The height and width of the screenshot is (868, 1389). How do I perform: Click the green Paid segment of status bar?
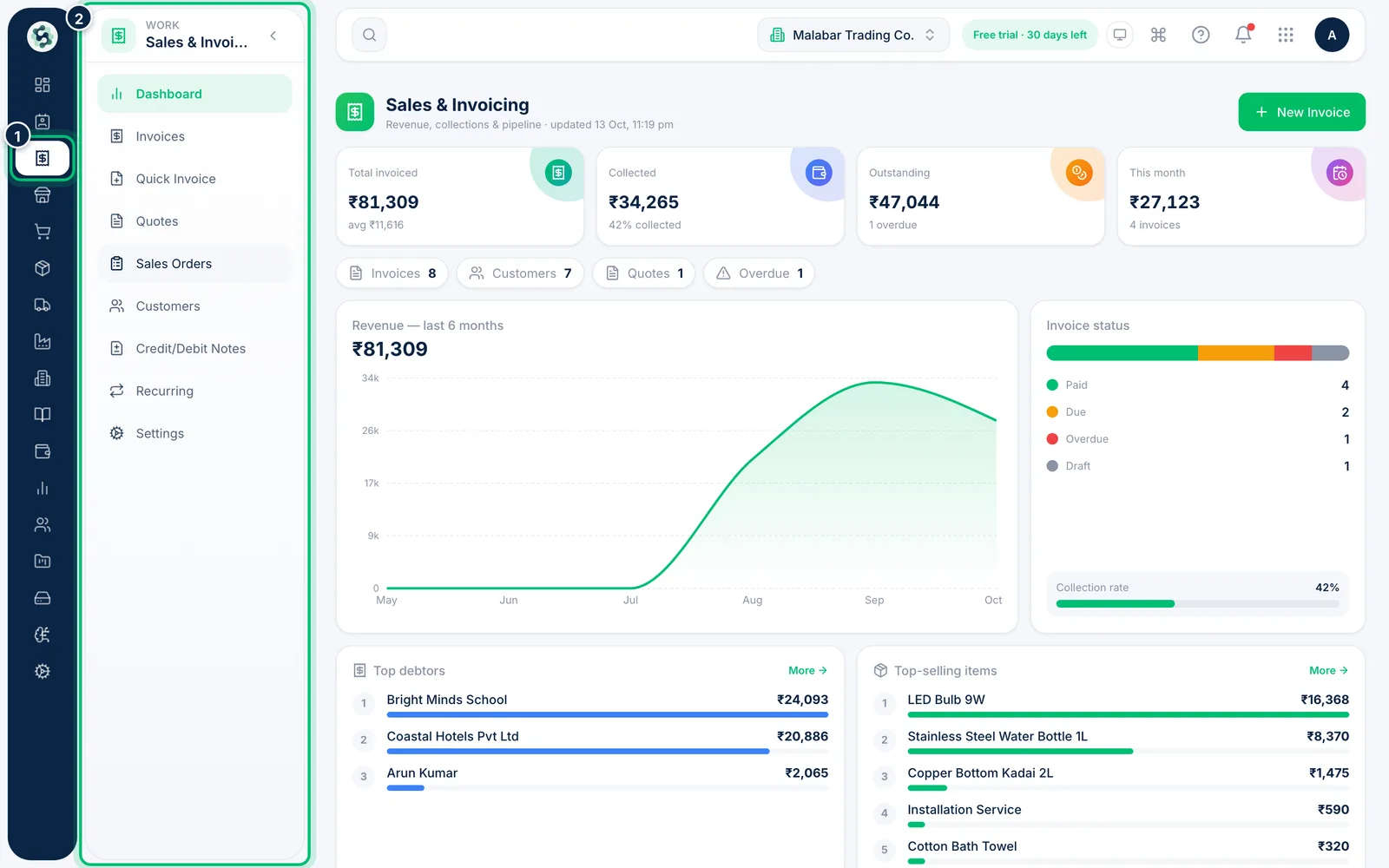click(x=1122, y=353)
